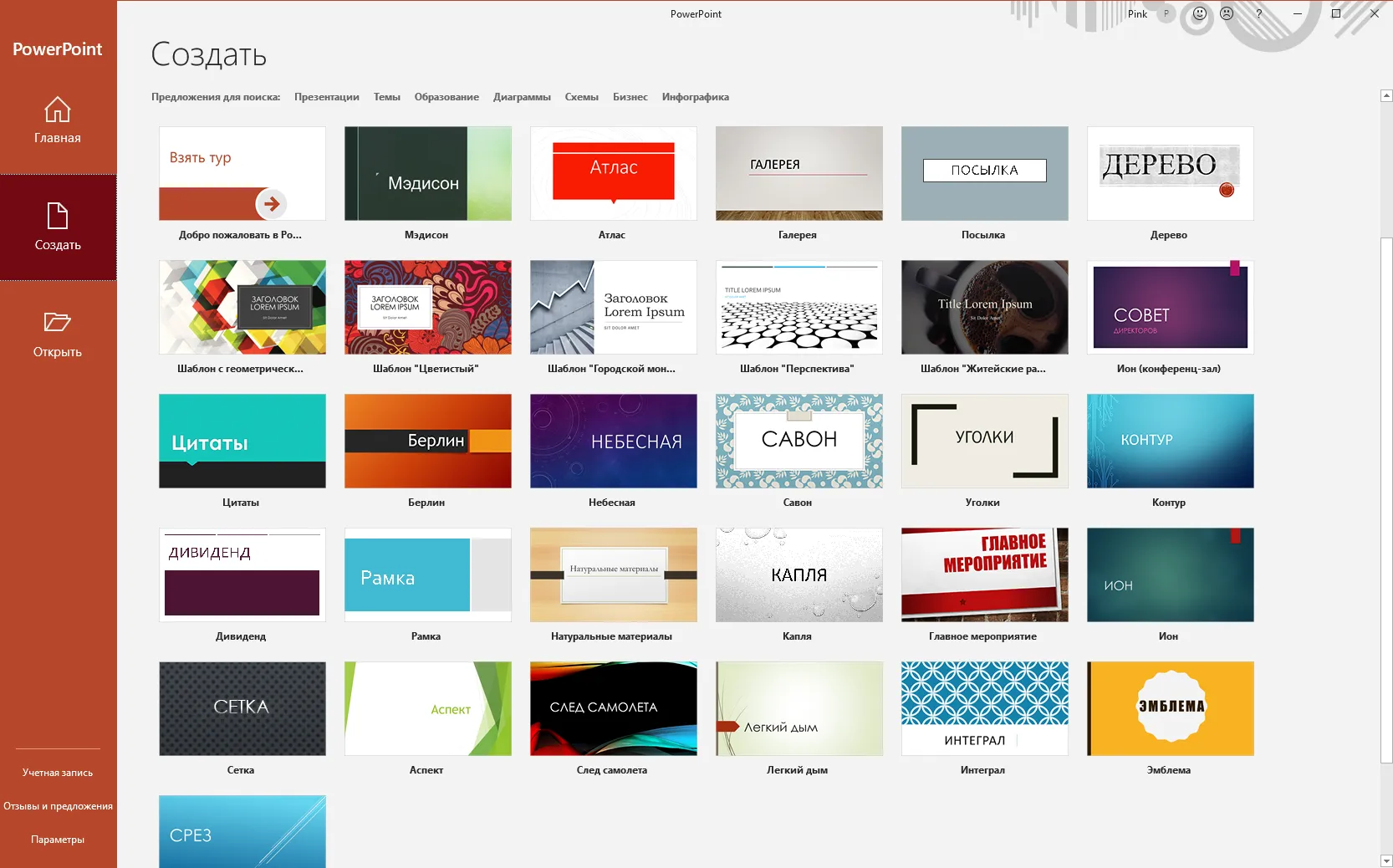This screenshot has width=1393, height=868.
Task: Choose the Мэдисон template thumbnail
Action: click(428, 174)
